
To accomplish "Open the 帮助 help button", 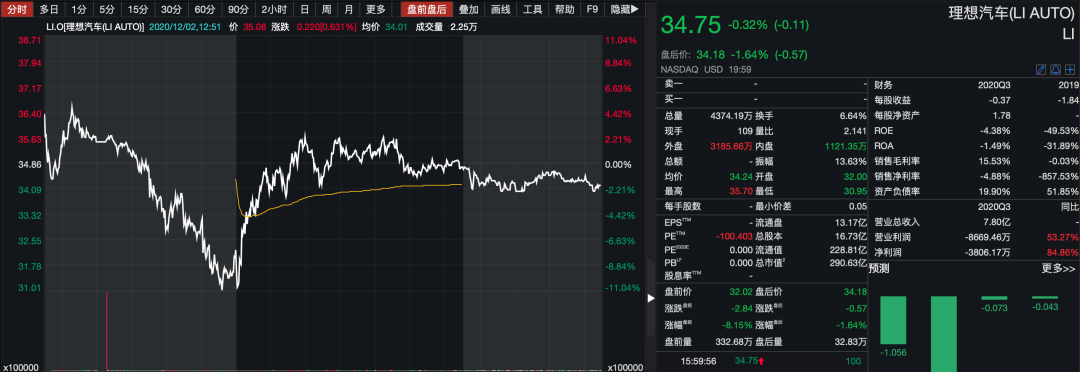I will tap(565, 9).
